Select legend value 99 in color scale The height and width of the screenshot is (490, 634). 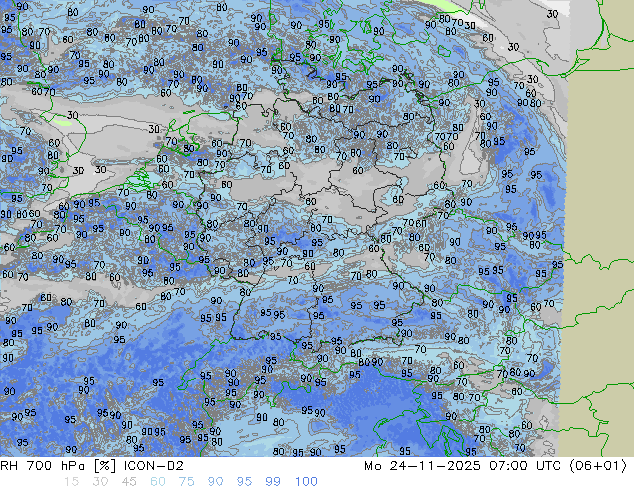[x=273, y=482]
